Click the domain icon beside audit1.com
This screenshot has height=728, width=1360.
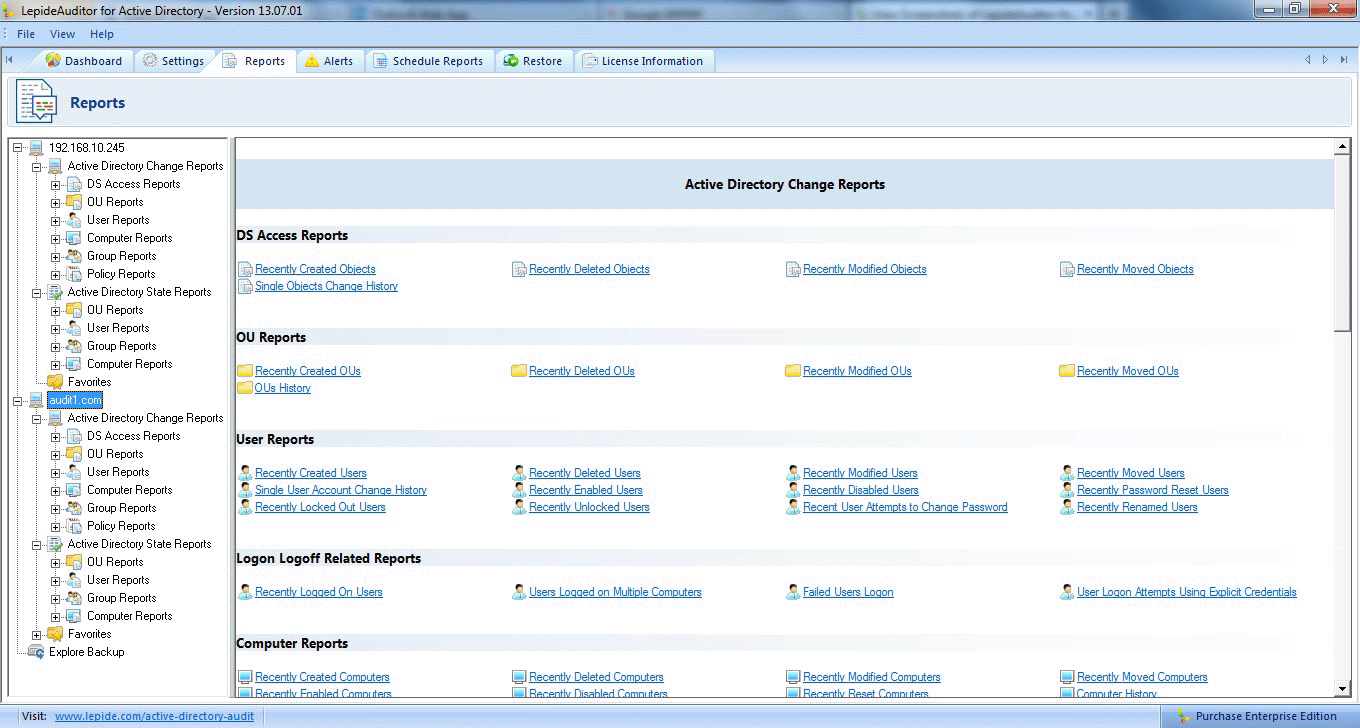(37, 400)
